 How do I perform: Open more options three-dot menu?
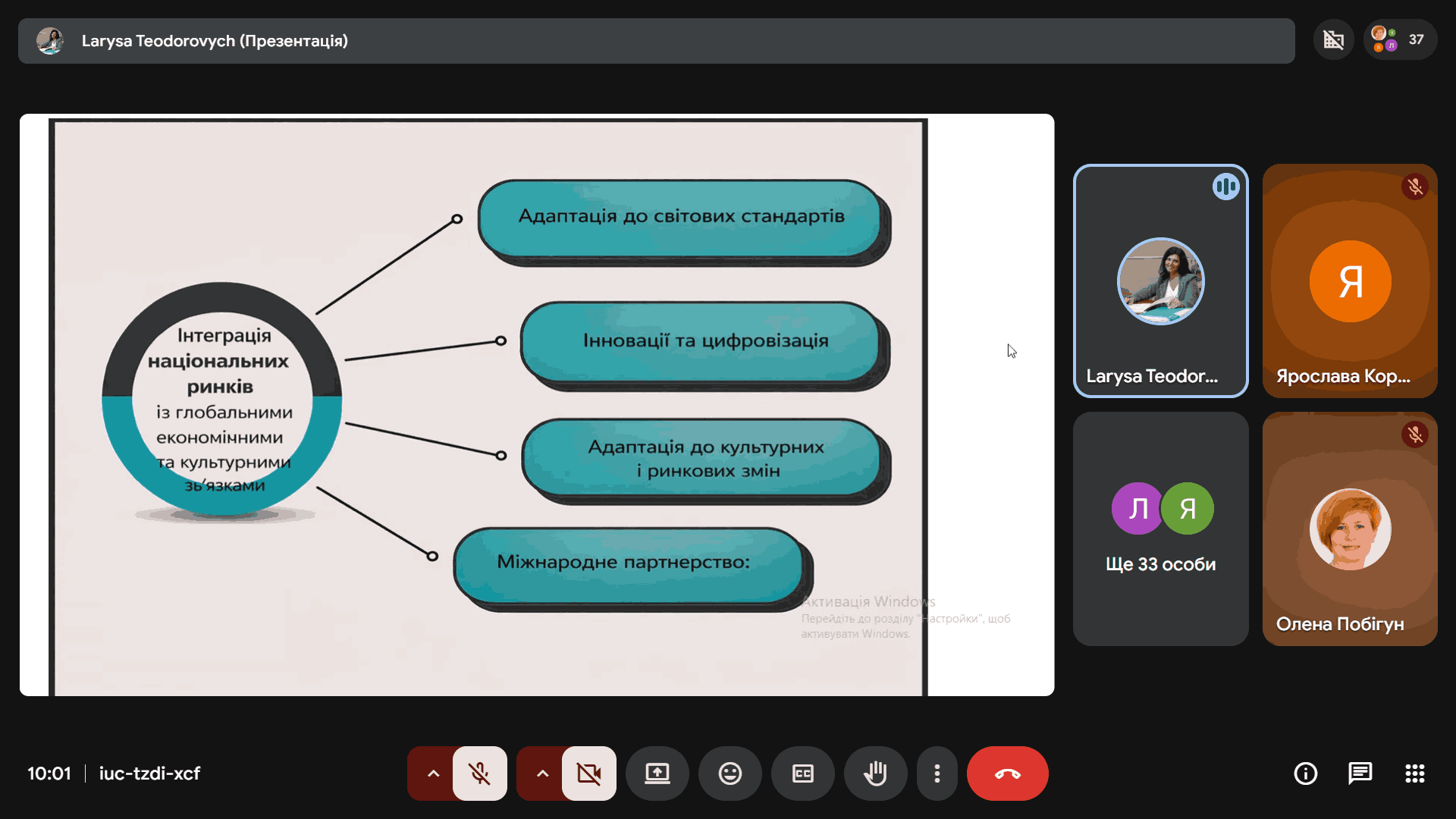tap(937, 773)
